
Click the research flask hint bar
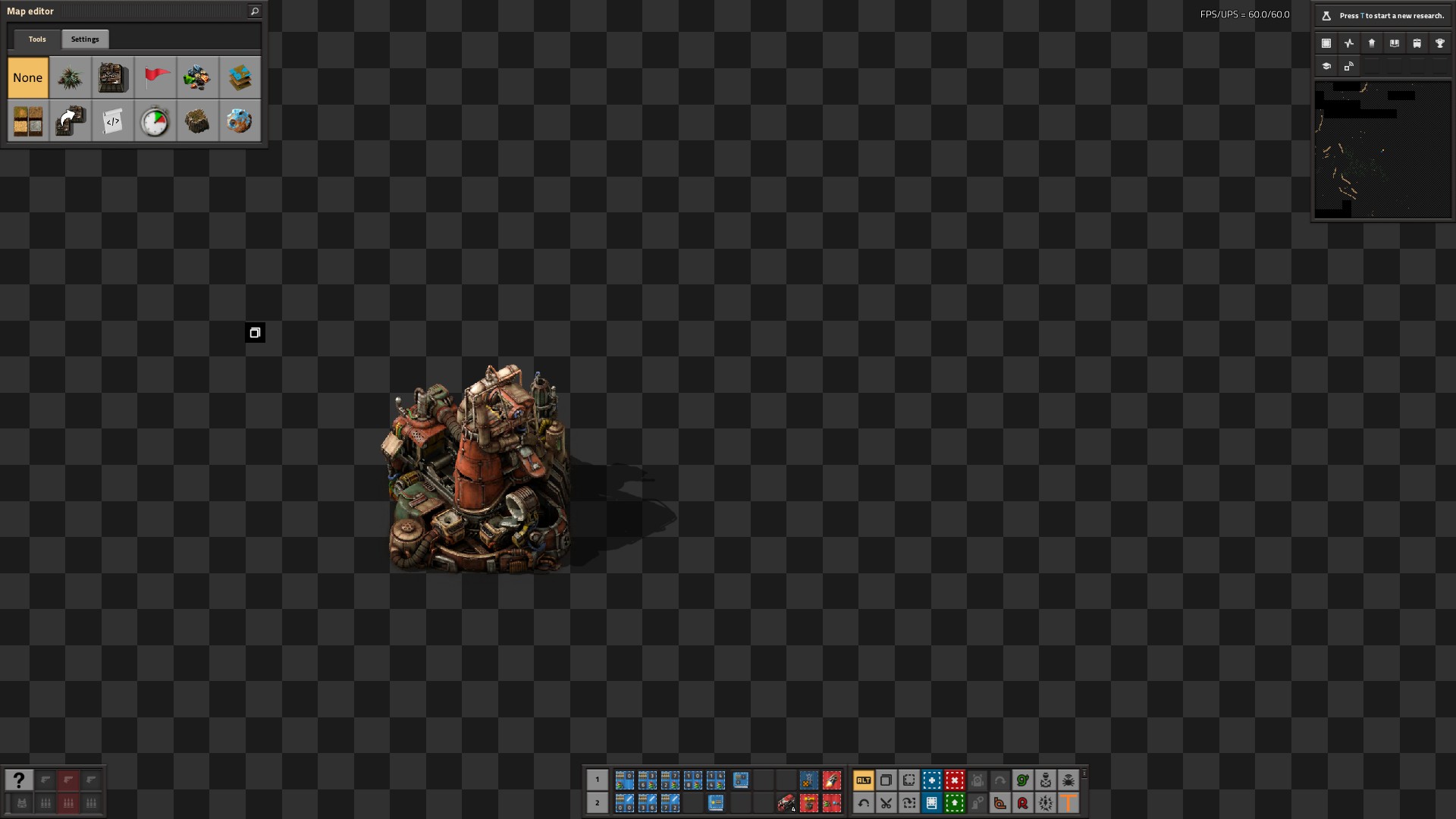pyautogui.click(x=1383, y=16)
